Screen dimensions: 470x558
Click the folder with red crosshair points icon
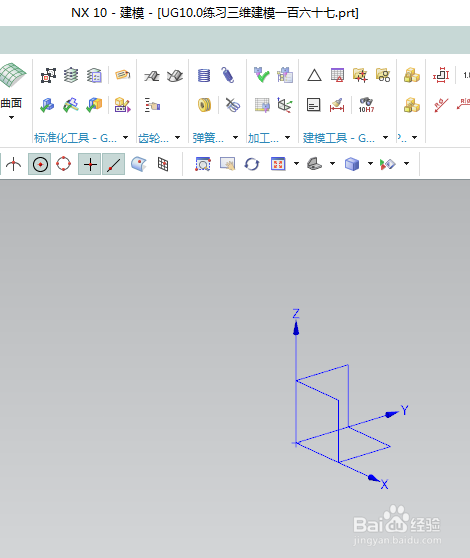coord(360,75)
